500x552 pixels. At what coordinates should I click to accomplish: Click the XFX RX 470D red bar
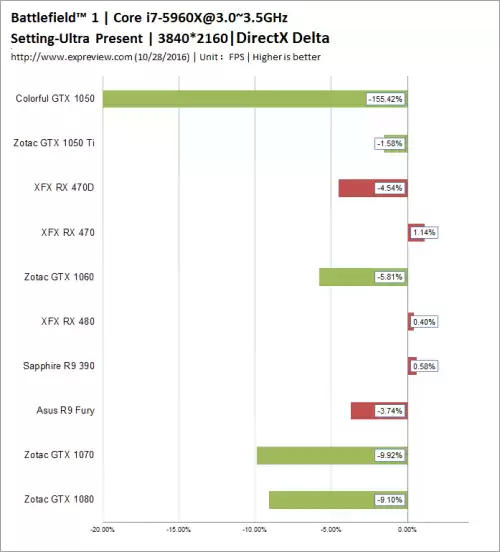pyautogui.click(x=373, y=188)
